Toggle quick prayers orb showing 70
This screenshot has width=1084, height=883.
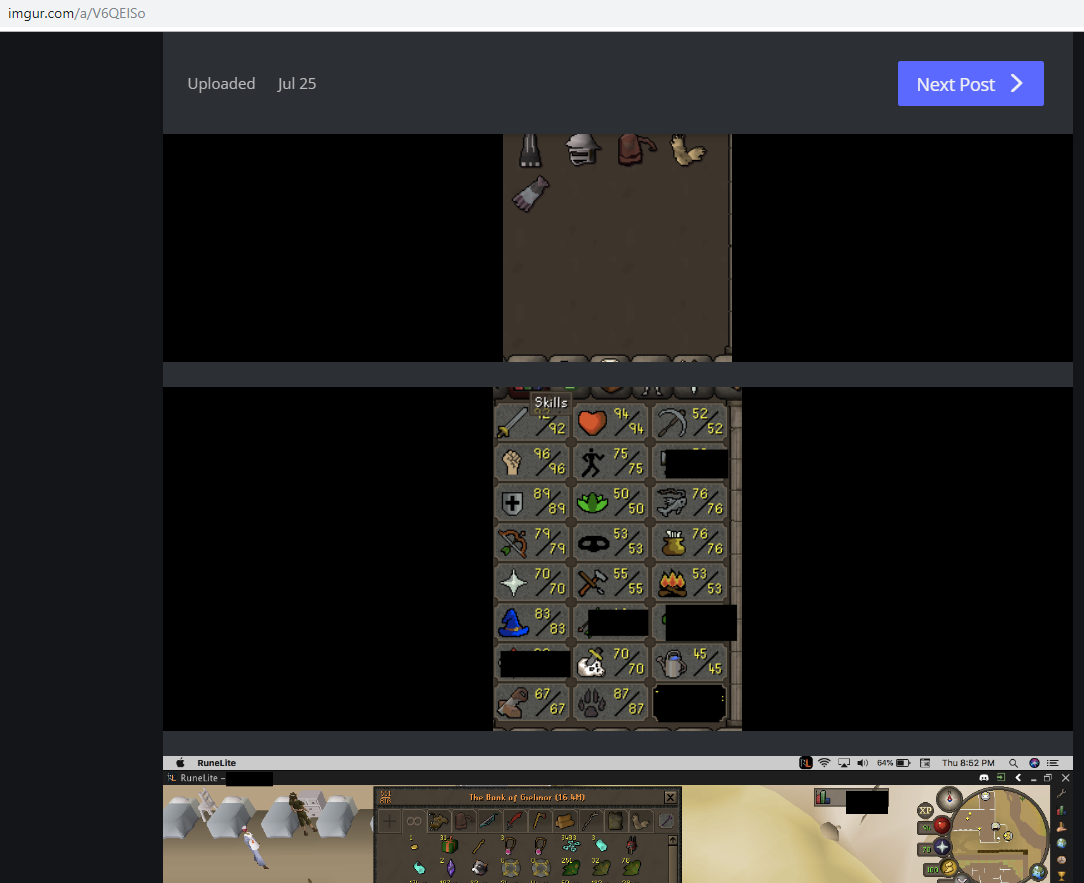pyautogui.click(x=942, y=848)
